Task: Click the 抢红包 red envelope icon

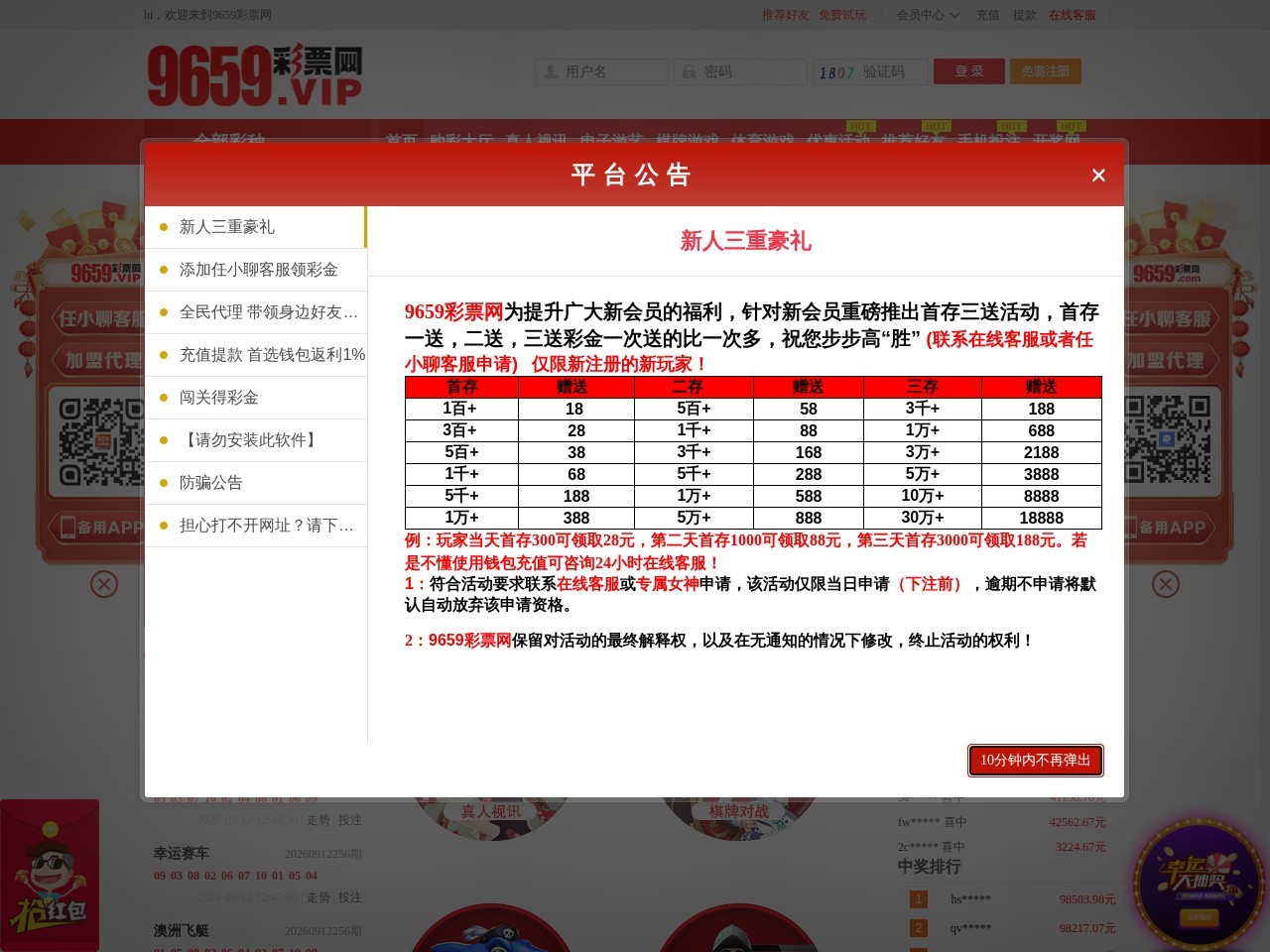Action: [50, 876]
